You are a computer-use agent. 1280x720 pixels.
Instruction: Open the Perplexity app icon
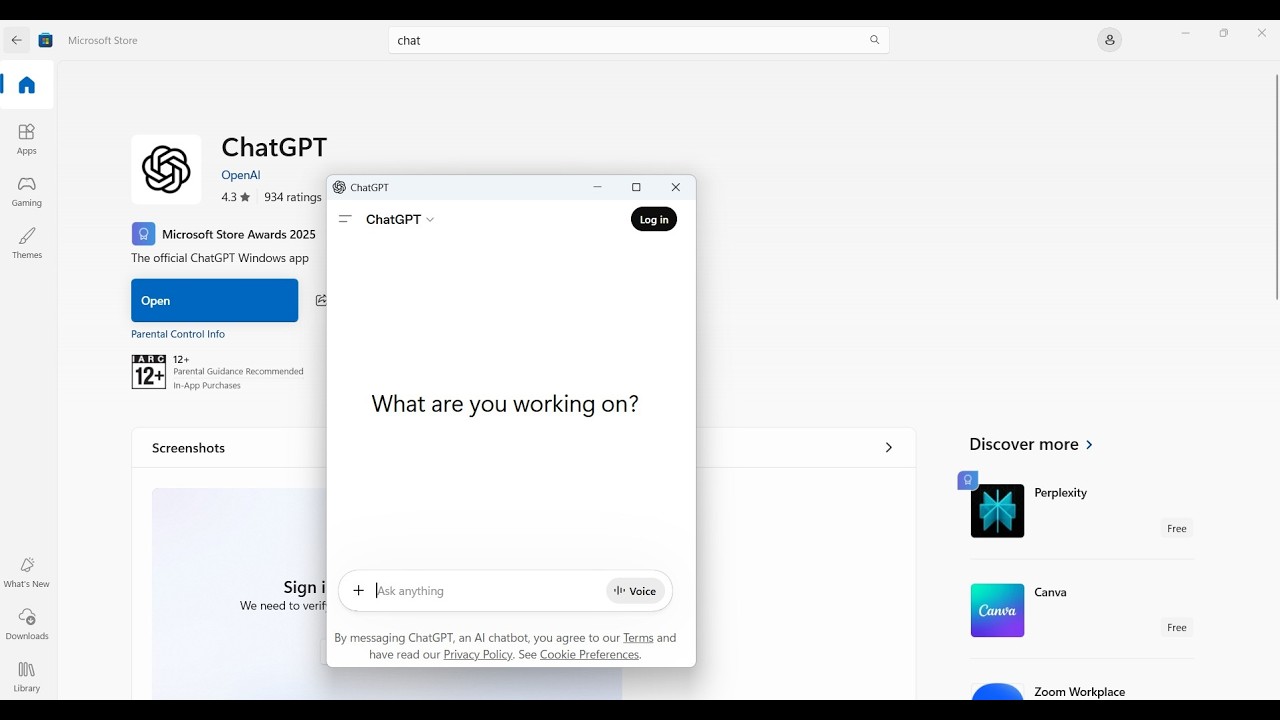click(x=997, y=511)
